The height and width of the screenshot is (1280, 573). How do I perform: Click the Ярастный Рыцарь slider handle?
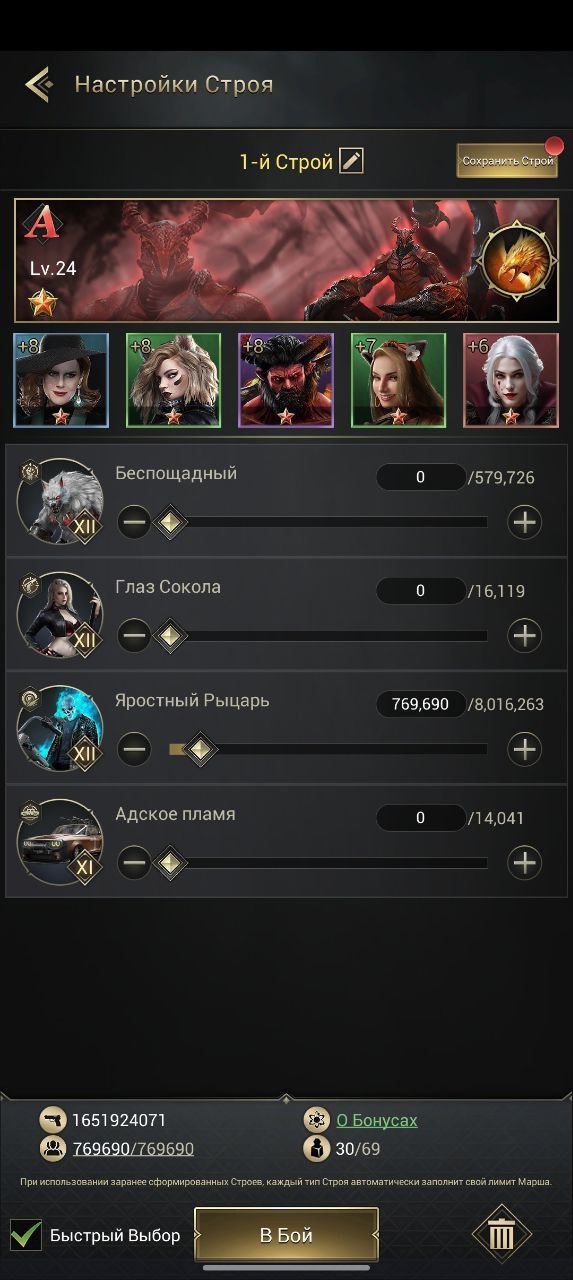pyautogui.click(x=200, y=749)
